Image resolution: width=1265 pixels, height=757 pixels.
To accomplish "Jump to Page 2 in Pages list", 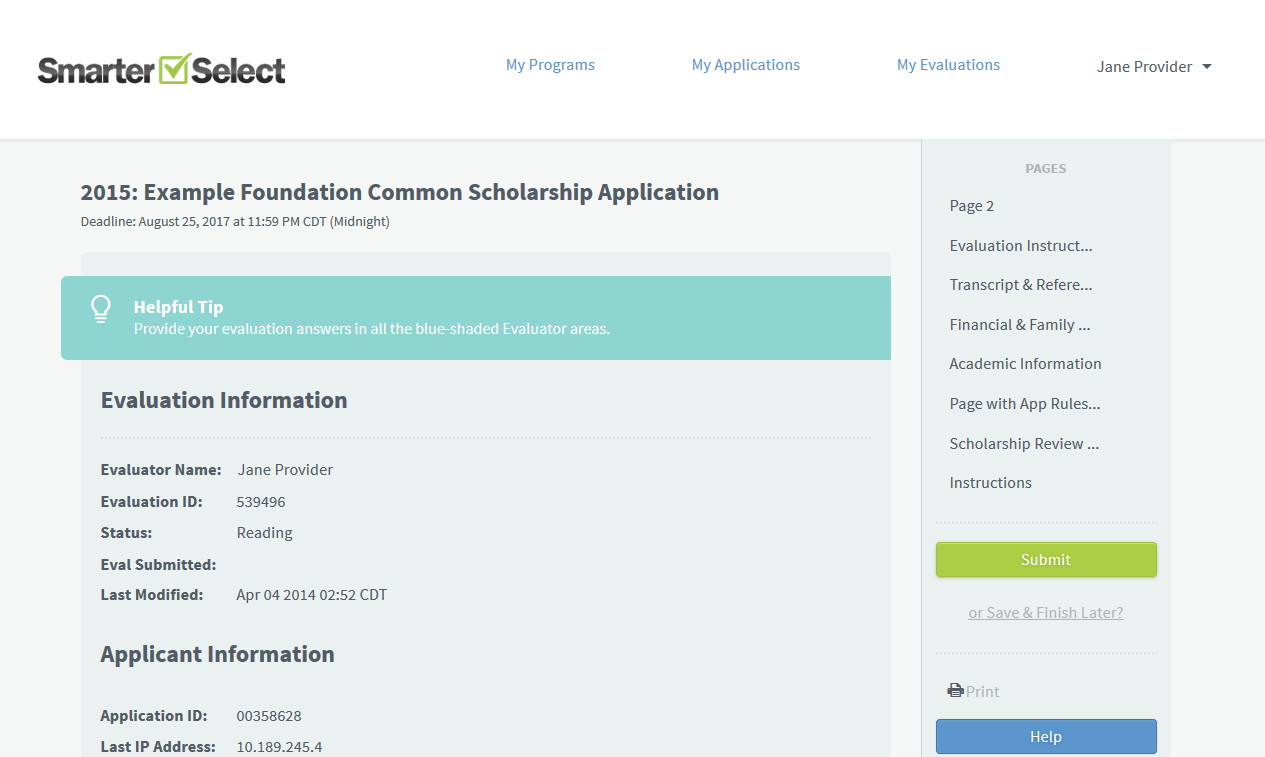I will 971,206.
